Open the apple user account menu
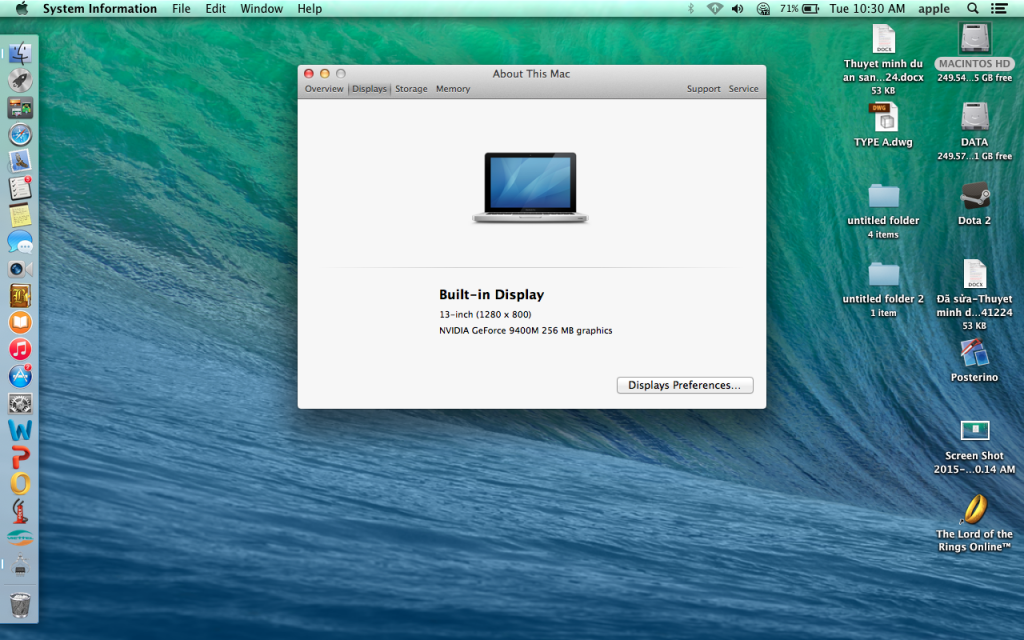Screen dimensions: 1024x640 coord(934,8)
